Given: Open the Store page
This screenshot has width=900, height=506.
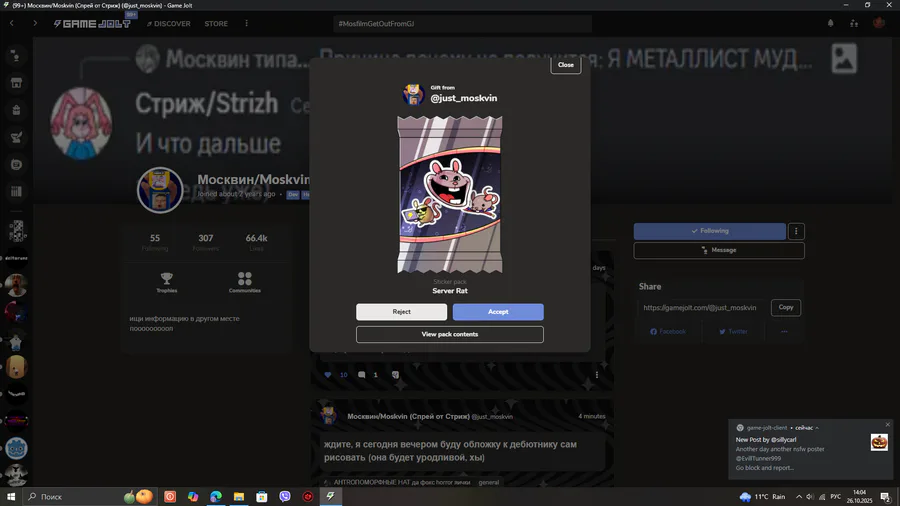Looking at the screenshot, I should 216,24.
